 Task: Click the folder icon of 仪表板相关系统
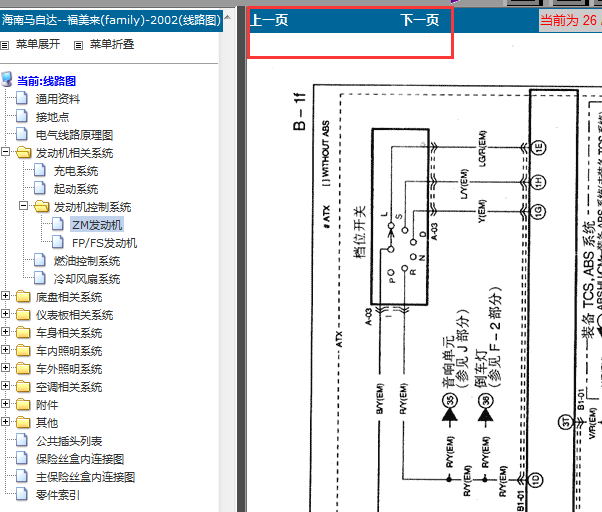coord(23,315)
